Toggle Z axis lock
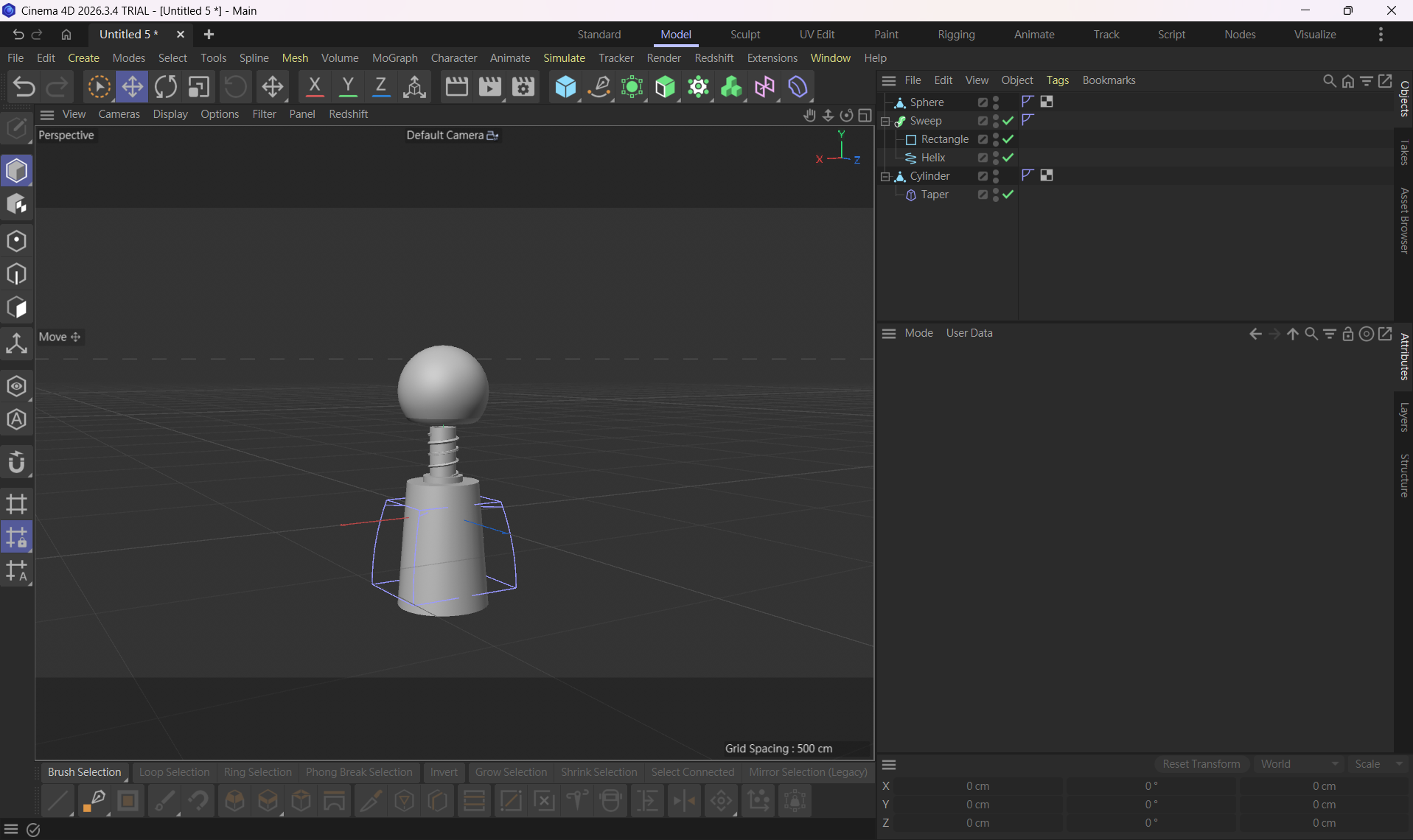 381,87
